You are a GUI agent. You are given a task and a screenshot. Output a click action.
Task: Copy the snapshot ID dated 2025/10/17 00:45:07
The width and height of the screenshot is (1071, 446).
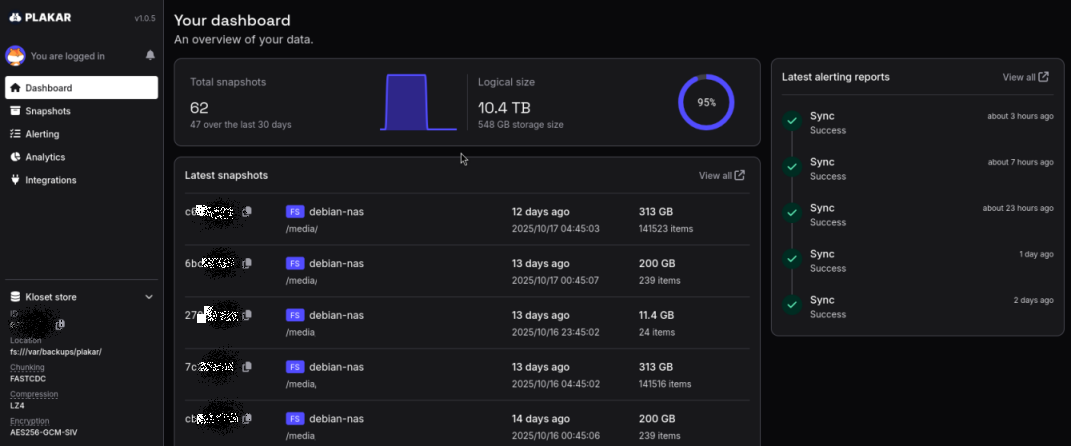click(x=247, y=264)
